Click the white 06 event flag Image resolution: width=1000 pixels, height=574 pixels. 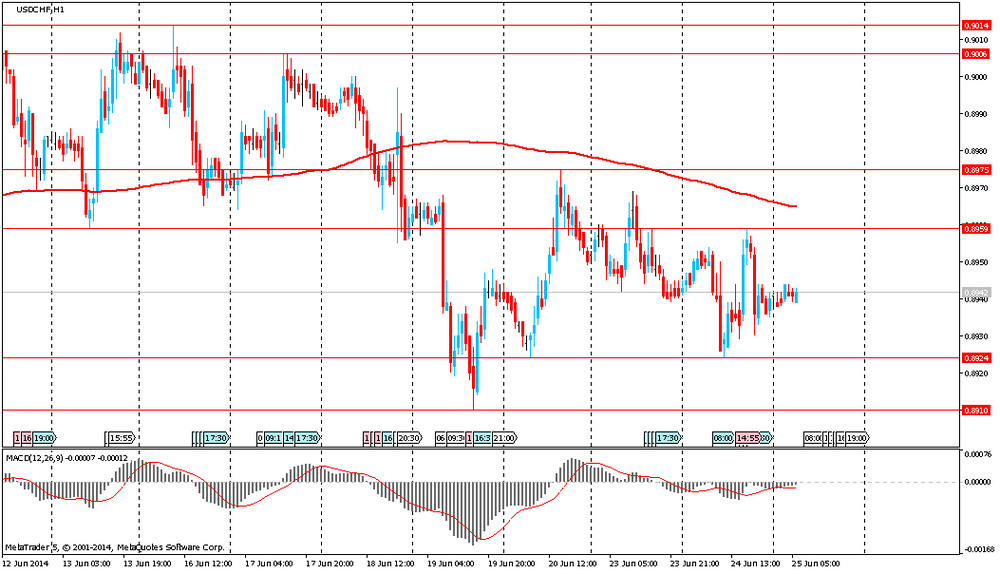(441, 438)
